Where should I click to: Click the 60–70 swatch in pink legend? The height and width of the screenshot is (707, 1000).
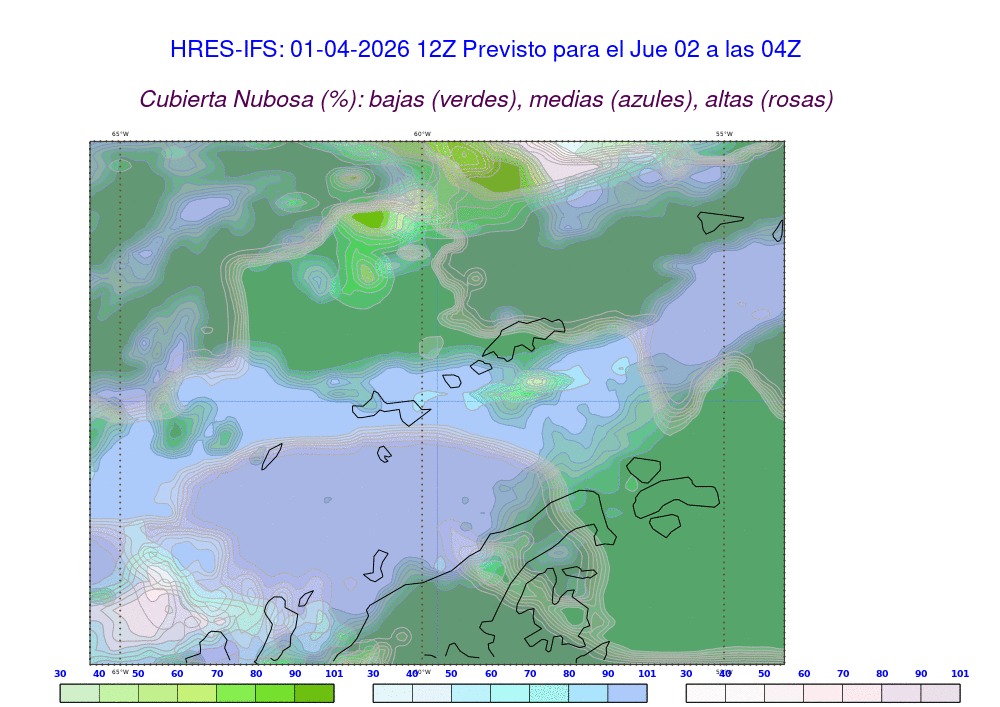pos(823,693)
